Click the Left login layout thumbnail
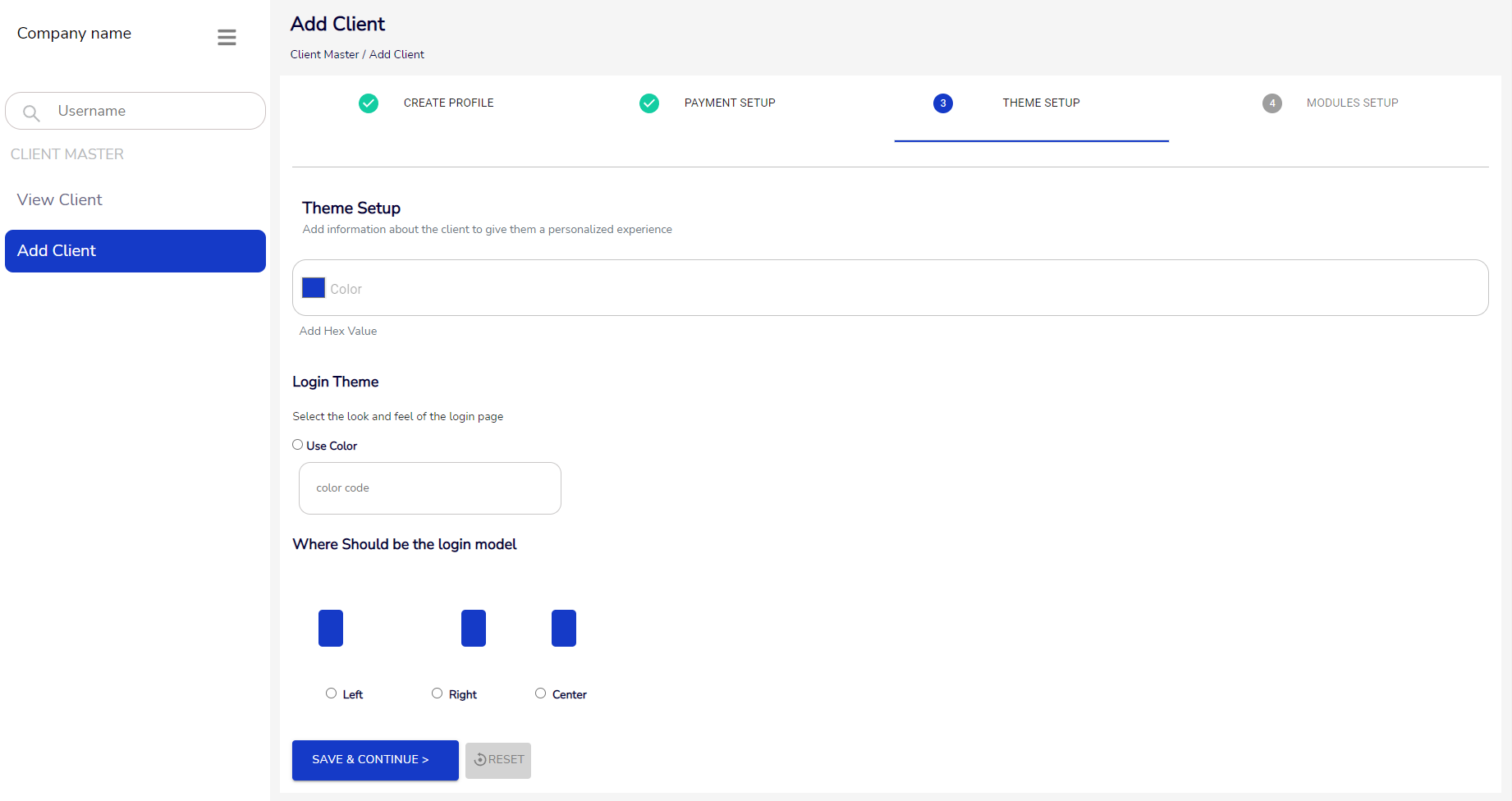 tap(331, 628)
